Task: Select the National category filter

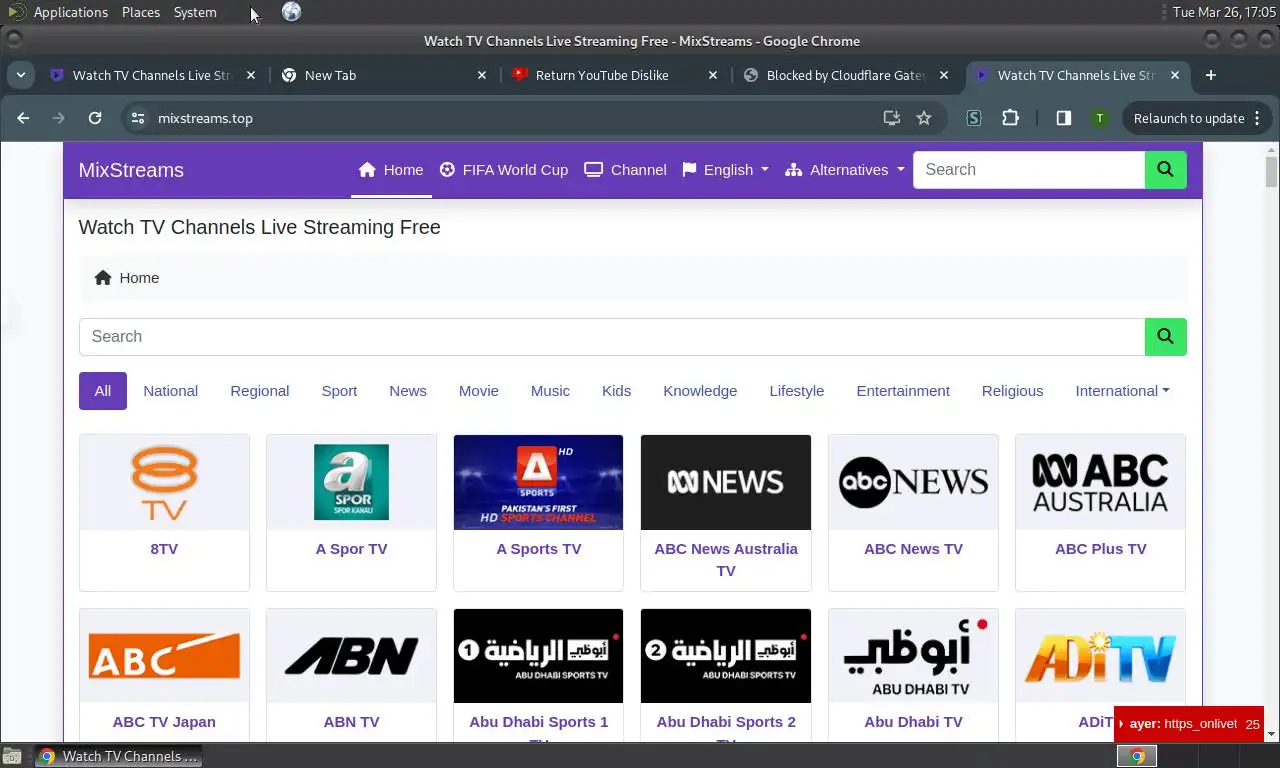Action: click(x=171, y=391)
